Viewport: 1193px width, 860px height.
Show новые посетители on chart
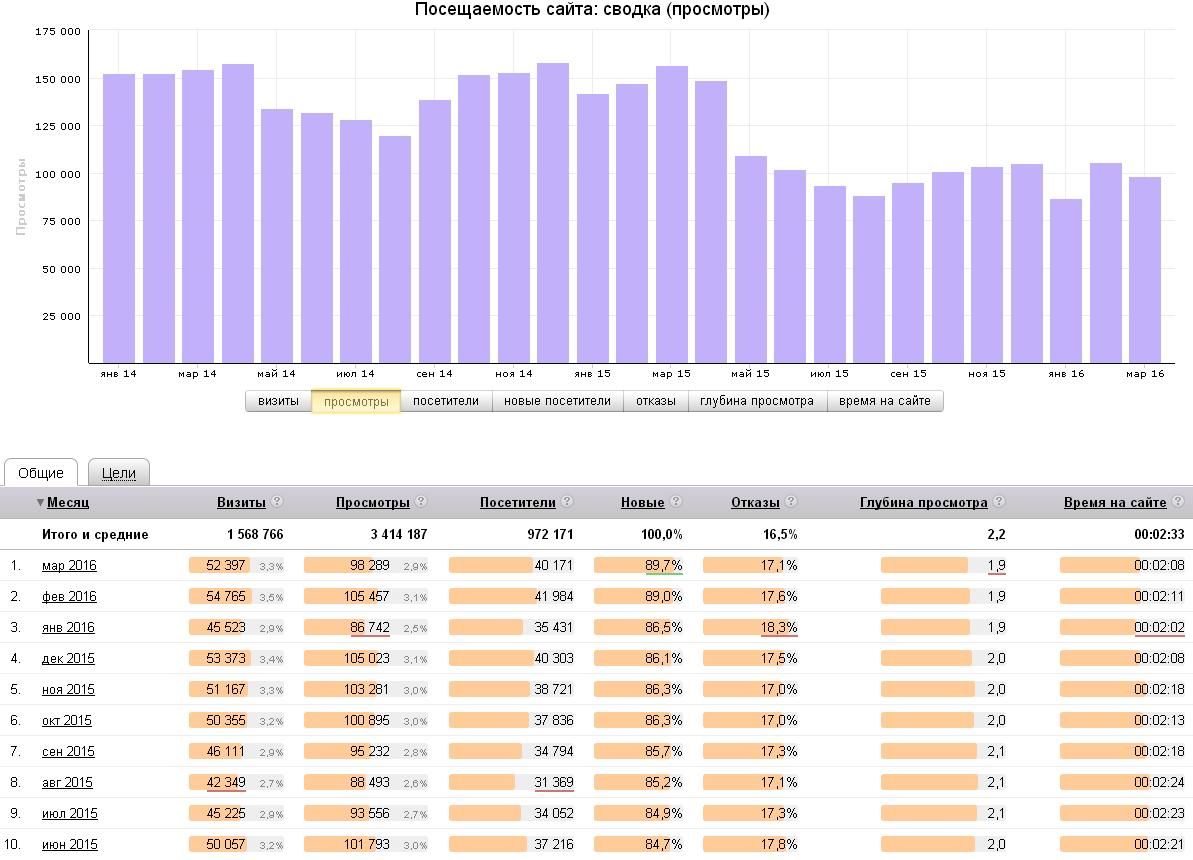pyautogui.click(x=558, y=401)
